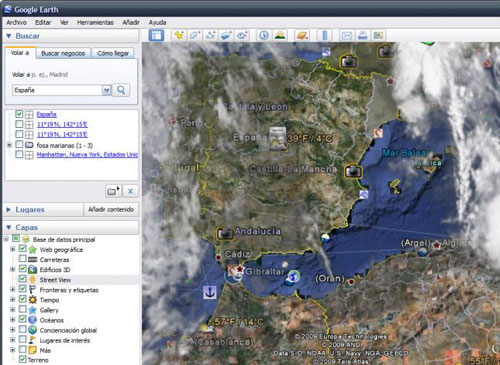This screenshot has height=365, width=500.
Task: Click the Tiempo sun layer icon
Action: click(32, 300)
